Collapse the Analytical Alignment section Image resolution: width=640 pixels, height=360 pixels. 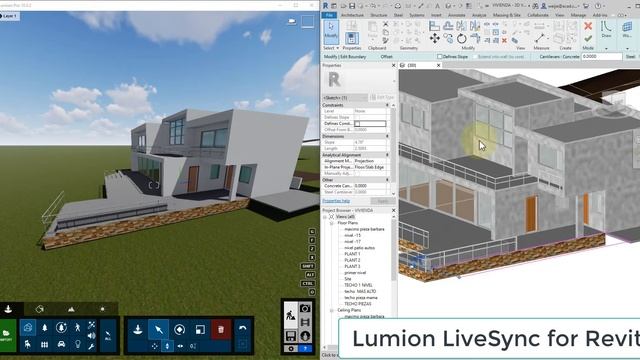(x=387, y=155)
